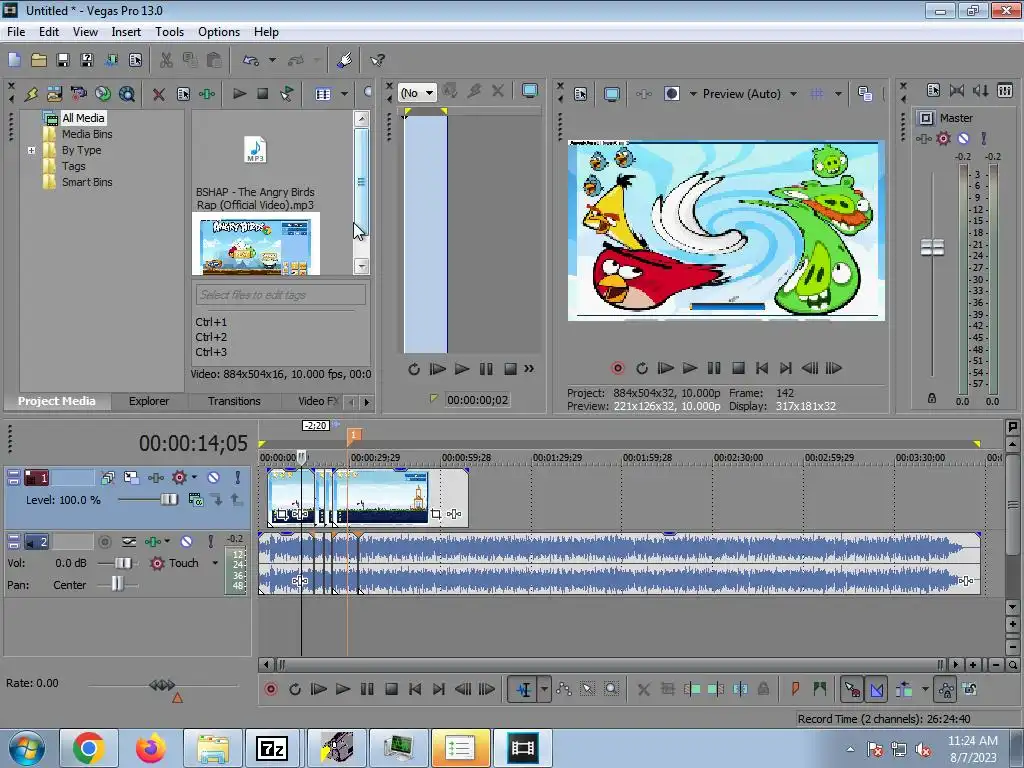The image size is (1024, 768).
Task: Open the Undo history dropdown arrow
Action: point(272,60)
